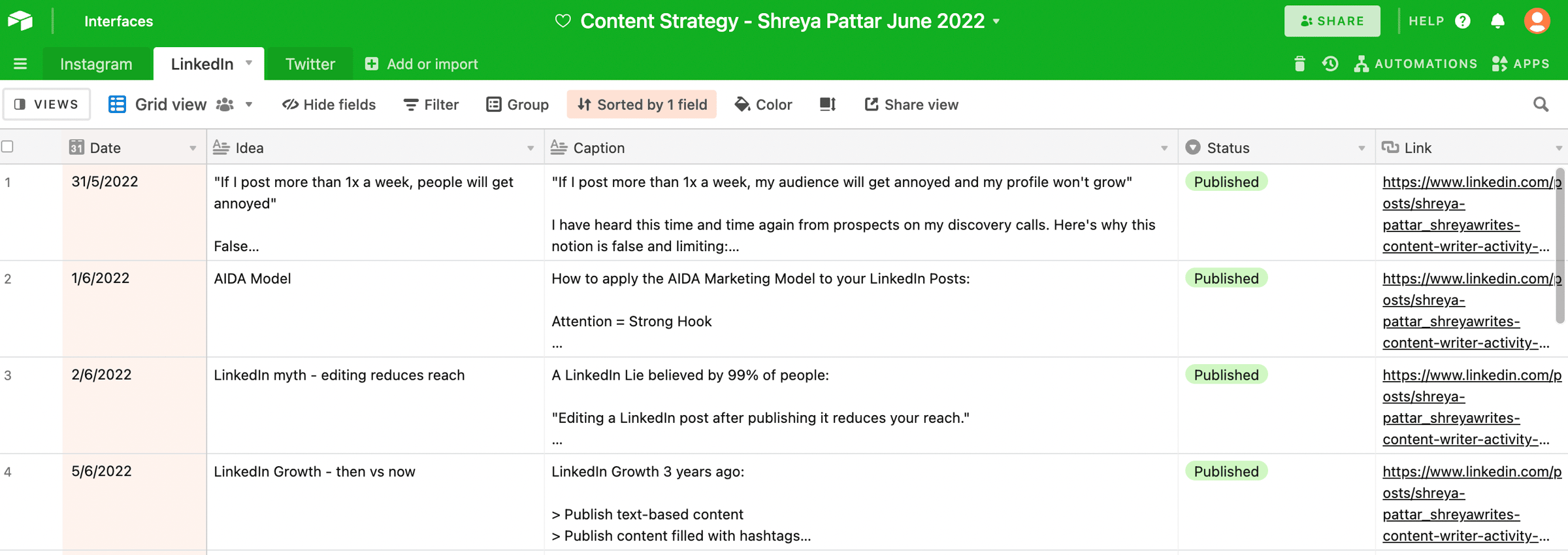This screenshot has width=1568, height=555.
Task: Click the Share button
Action: (x=1332, y=21)
